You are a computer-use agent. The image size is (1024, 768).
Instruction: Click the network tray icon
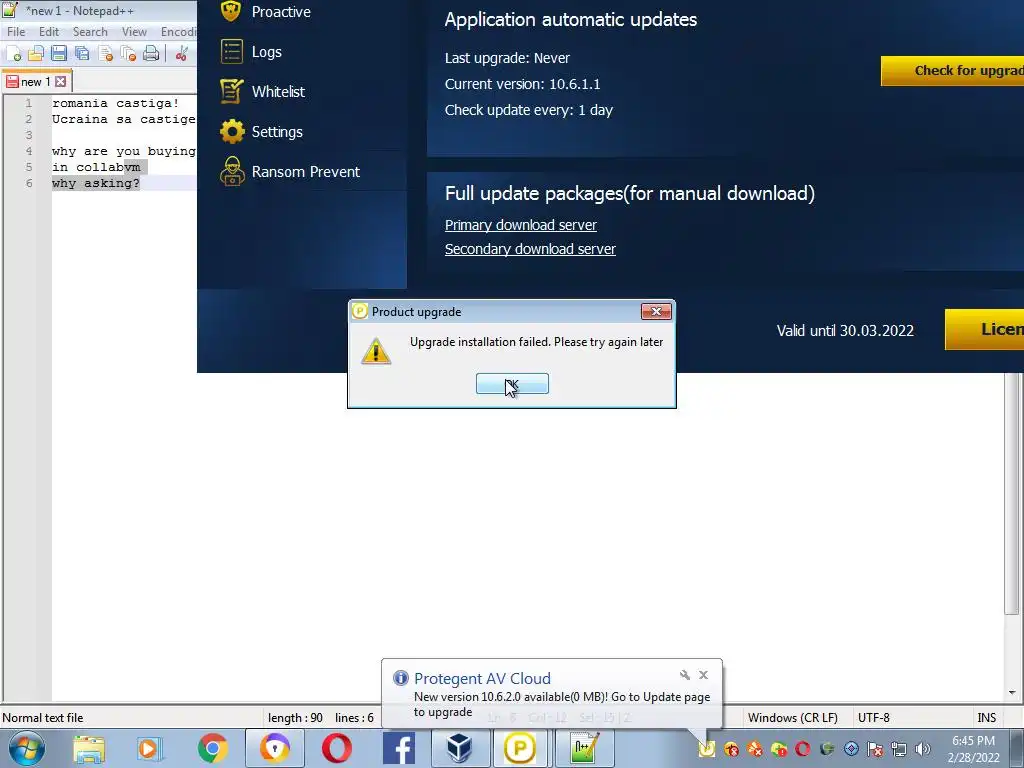coord(899,749)
